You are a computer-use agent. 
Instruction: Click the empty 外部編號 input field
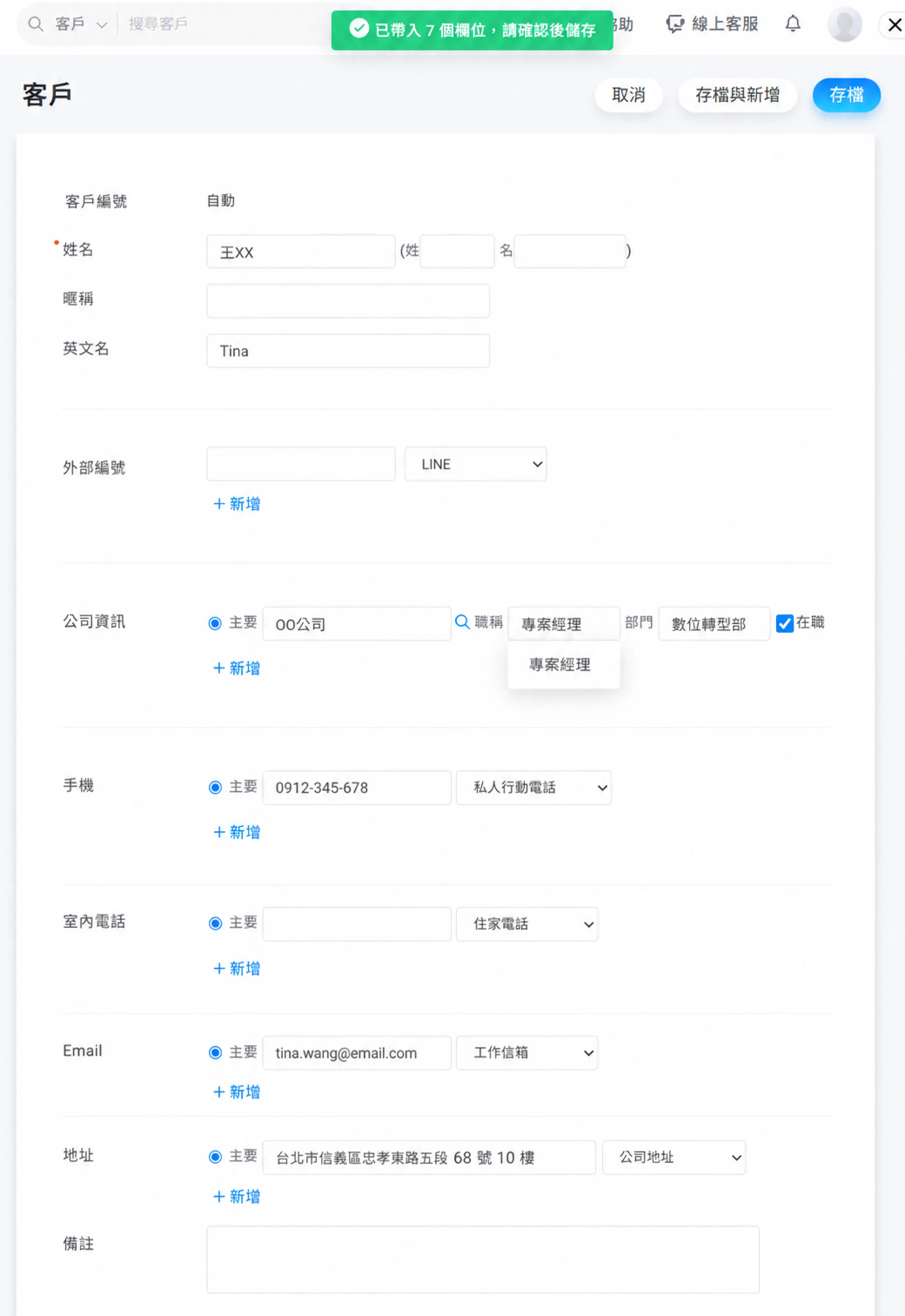(x=301, y=464)
